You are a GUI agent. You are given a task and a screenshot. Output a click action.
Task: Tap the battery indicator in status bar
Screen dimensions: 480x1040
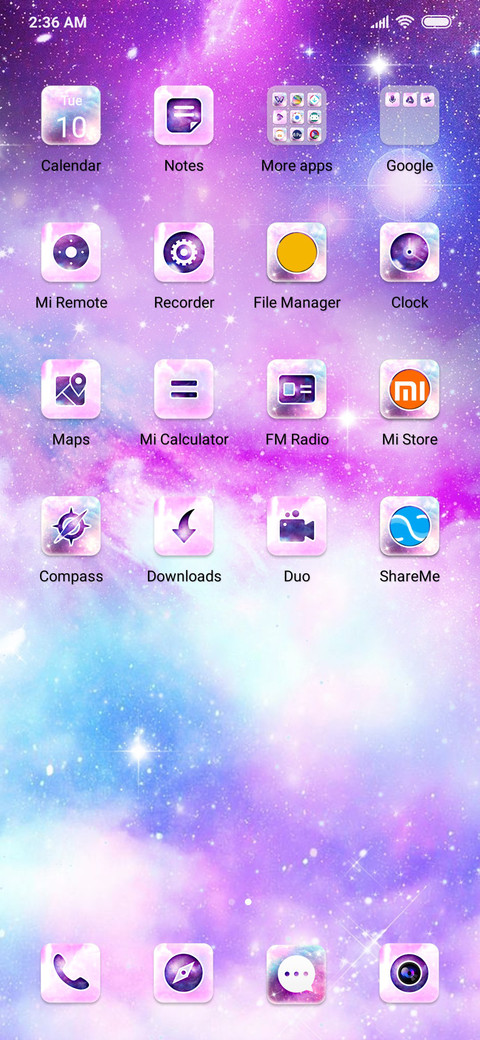tap(436, 22)
